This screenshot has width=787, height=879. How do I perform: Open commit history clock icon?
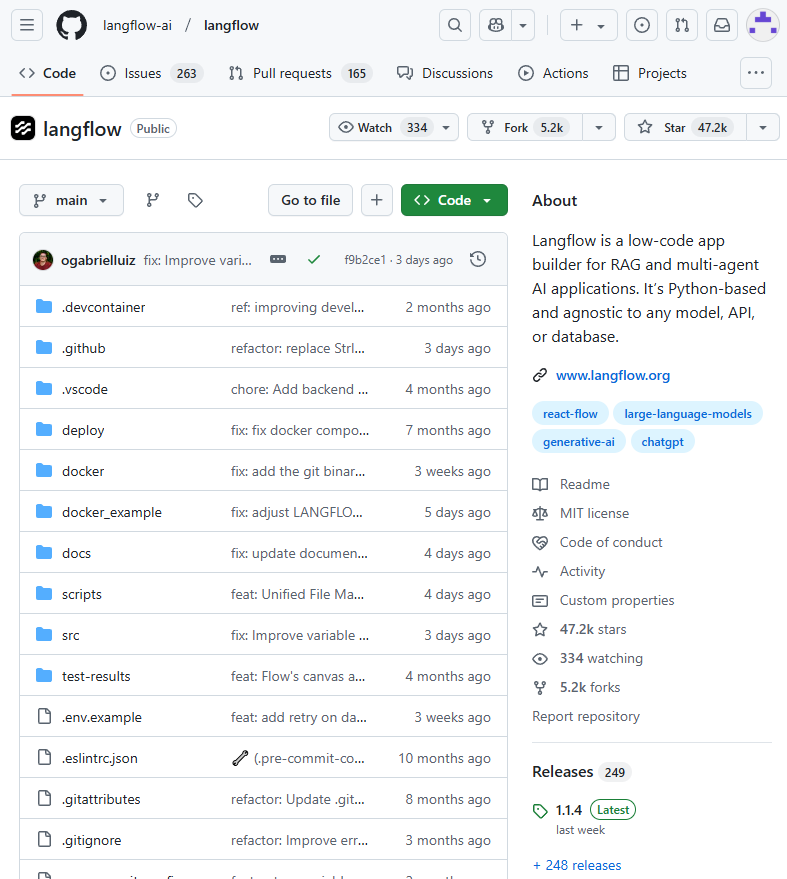(x=478, y=260)
